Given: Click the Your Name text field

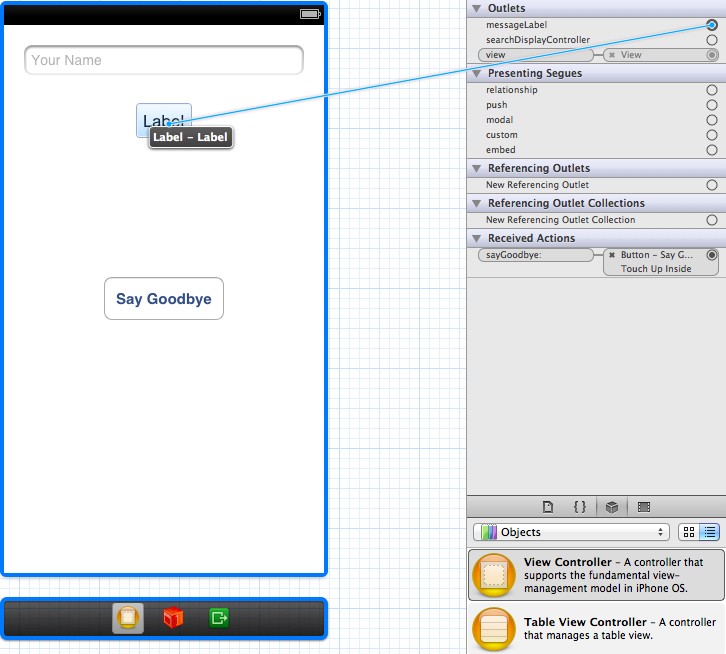Looking at the screenshot, I should (164, 60).
